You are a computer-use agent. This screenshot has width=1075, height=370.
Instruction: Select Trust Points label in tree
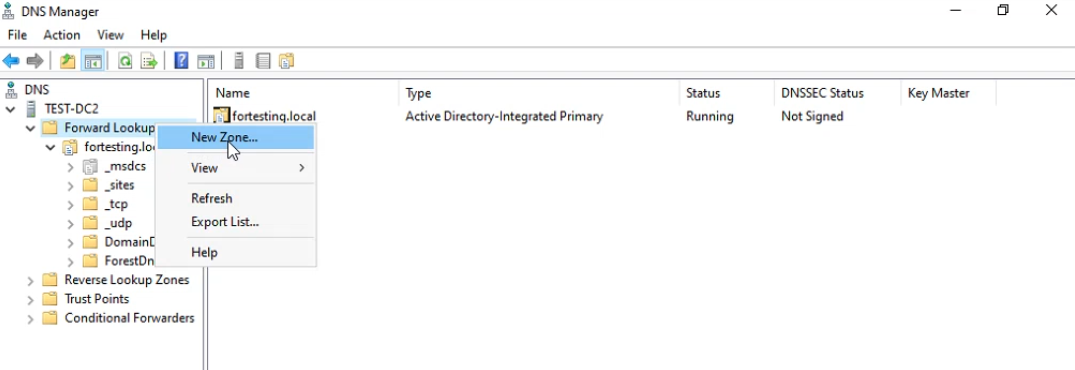(97, 299)
